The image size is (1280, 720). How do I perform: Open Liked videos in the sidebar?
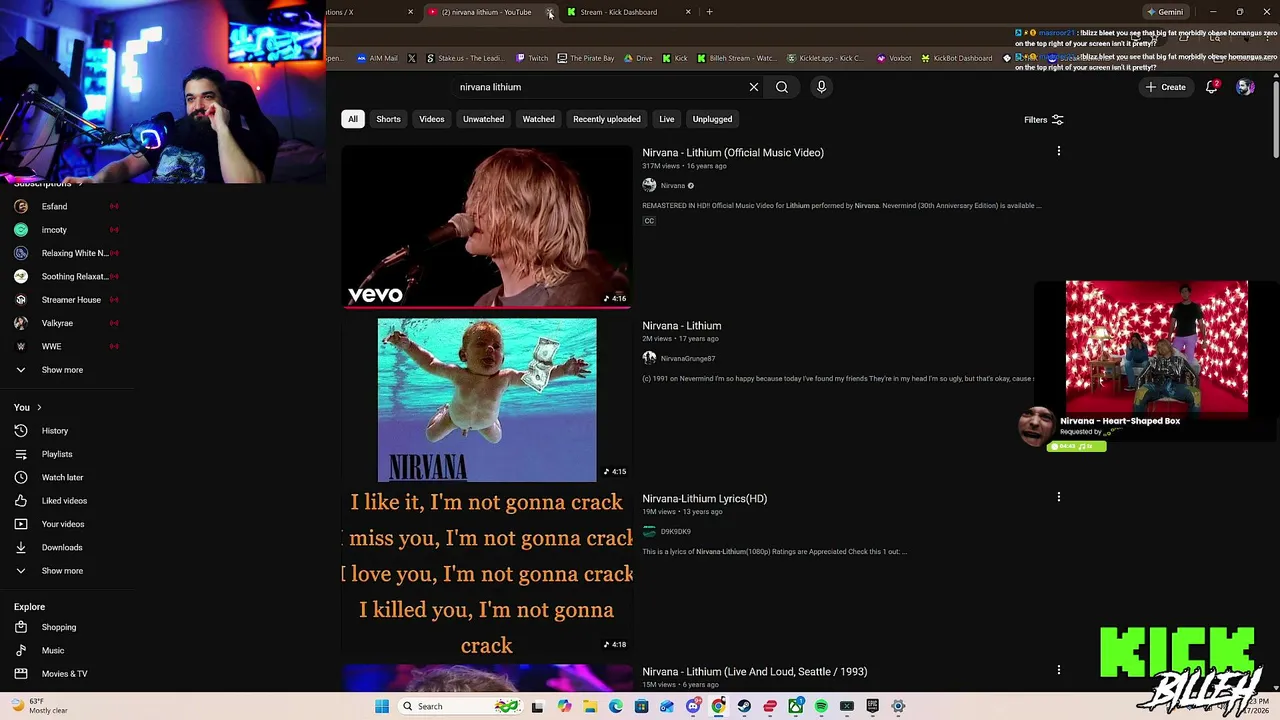coord(64,501)
